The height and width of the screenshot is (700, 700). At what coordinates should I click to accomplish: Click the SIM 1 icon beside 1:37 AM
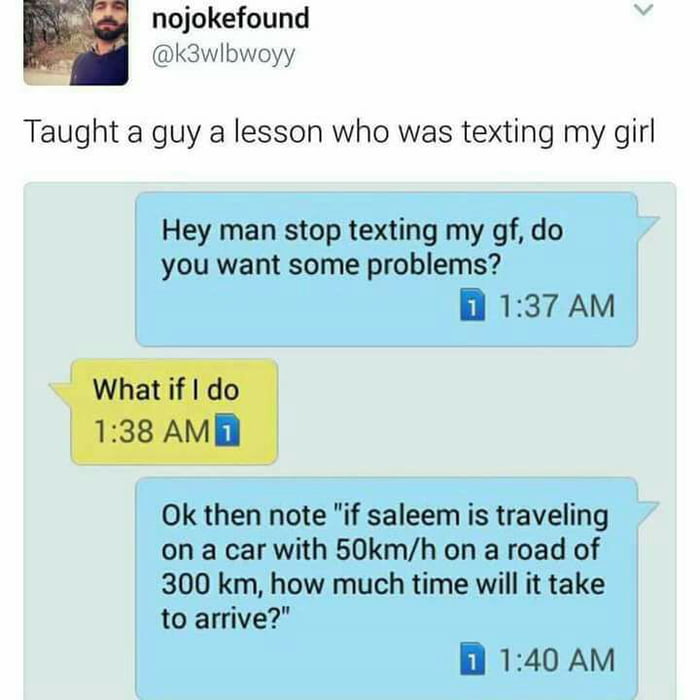click(x=472, y=305)
